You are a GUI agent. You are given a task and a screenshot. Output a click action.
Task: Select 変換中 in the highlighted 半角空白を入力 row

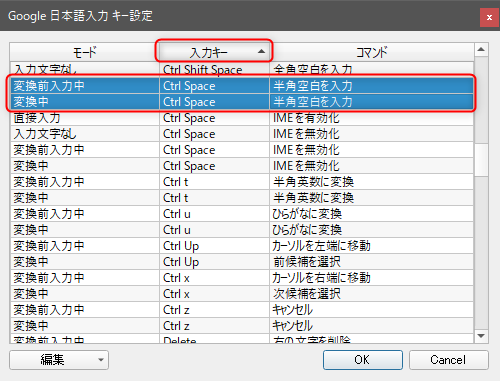[85, 102]
